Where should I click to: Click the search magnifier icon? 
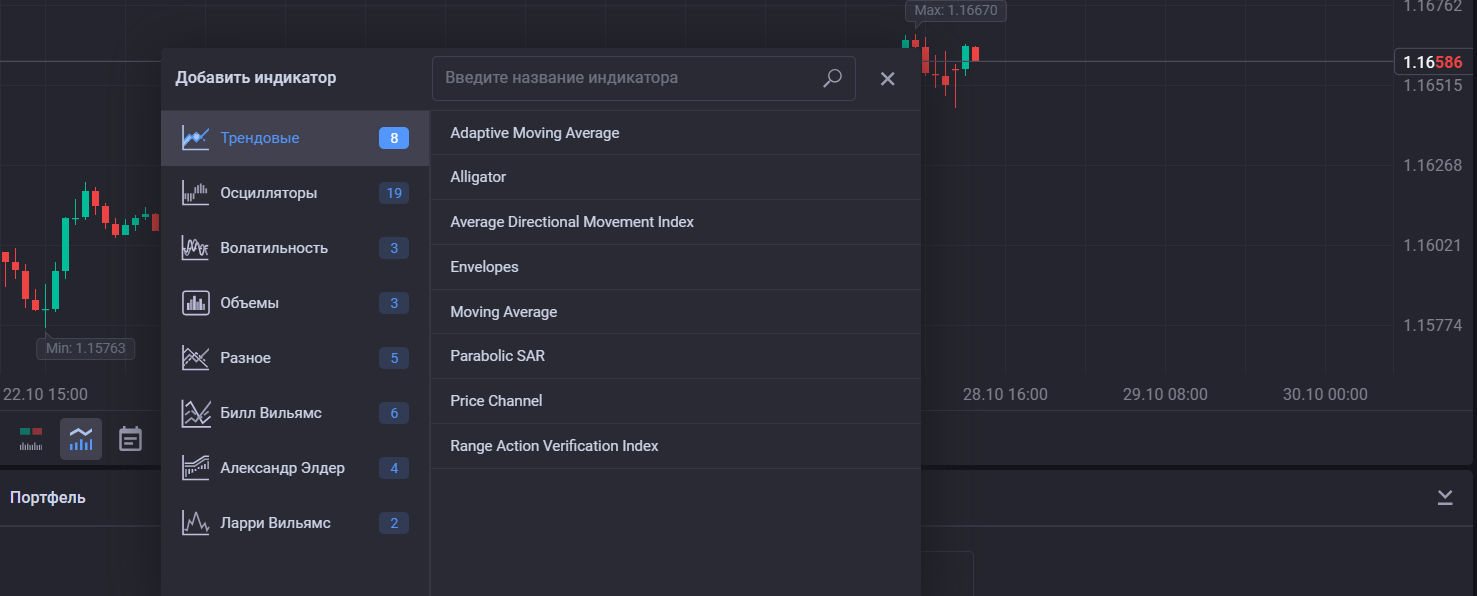832,78
